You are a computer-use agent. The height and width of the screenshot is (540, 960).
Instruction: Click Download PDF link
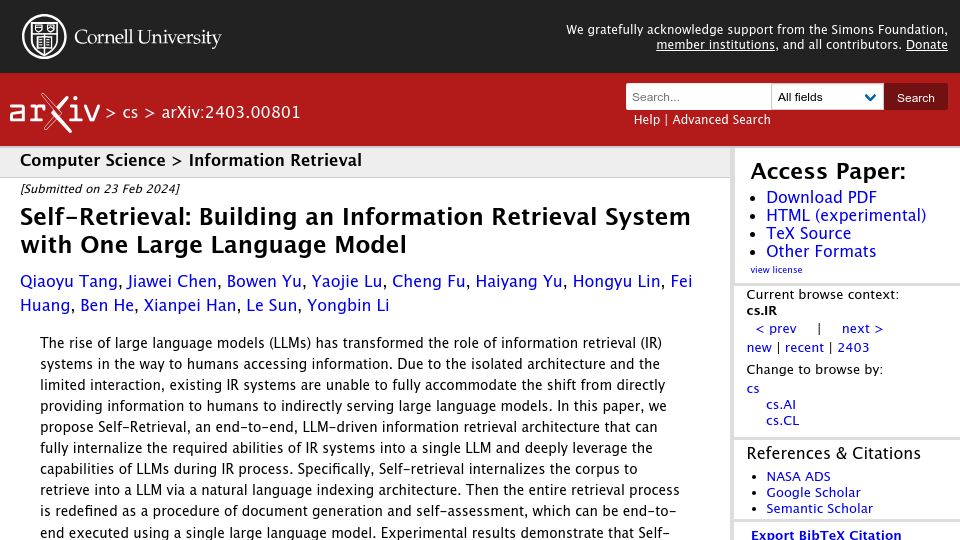(821, 197)
